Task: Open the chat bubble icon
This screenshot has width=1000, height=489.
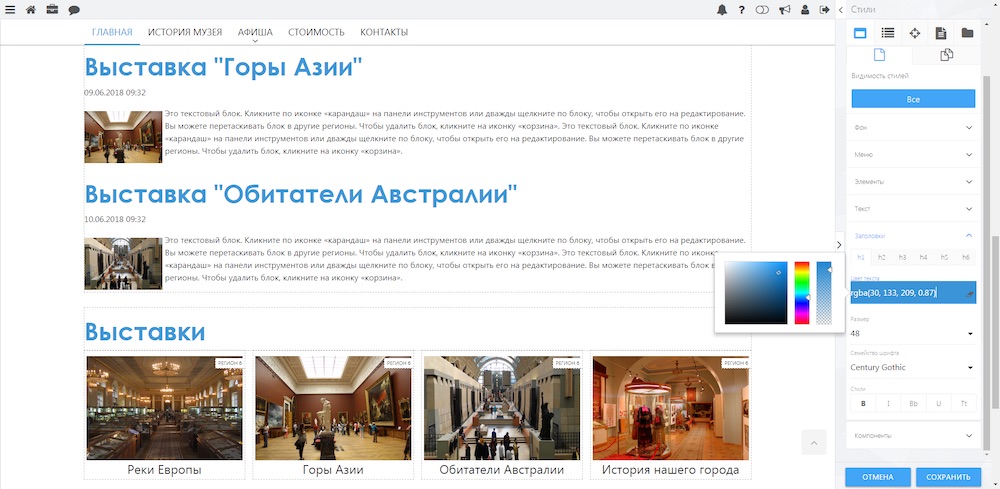Action: coord(74,10)
